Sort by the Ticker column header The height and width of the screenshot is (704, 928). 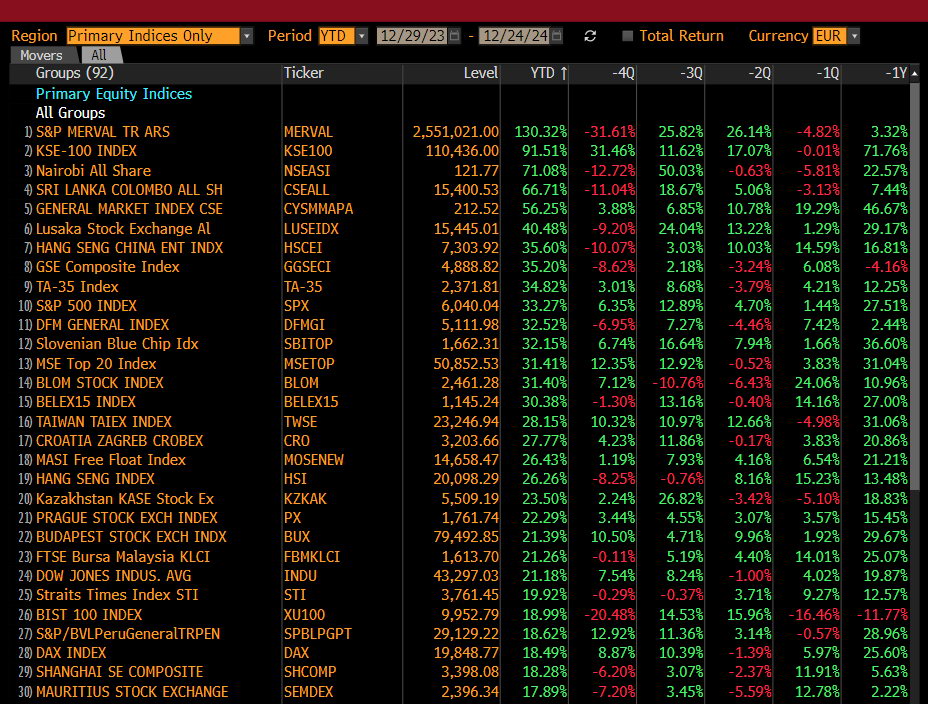click(x=304, y=73)
